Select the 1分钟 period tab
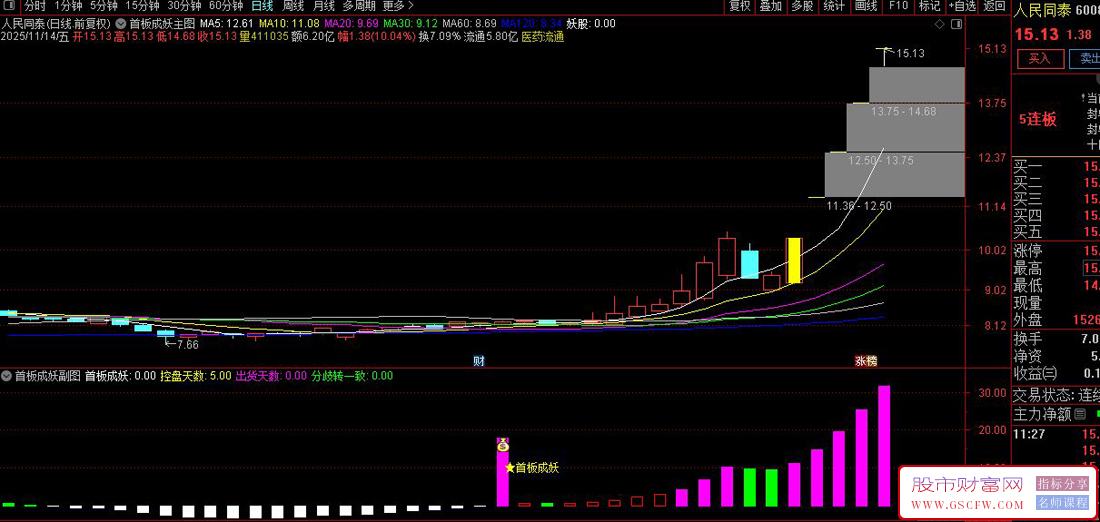 pos(67,6)
